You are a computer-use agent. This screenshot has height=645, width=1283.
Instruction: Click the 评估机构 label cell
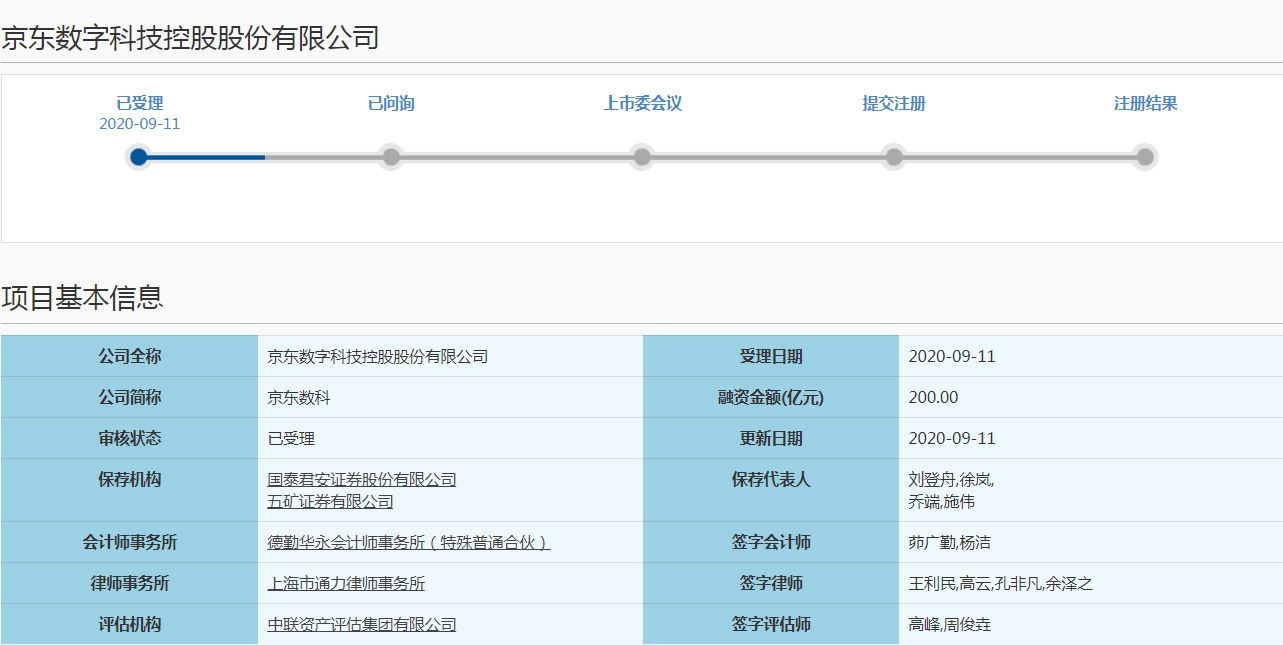pyautogui.click(x=129, y=624)
